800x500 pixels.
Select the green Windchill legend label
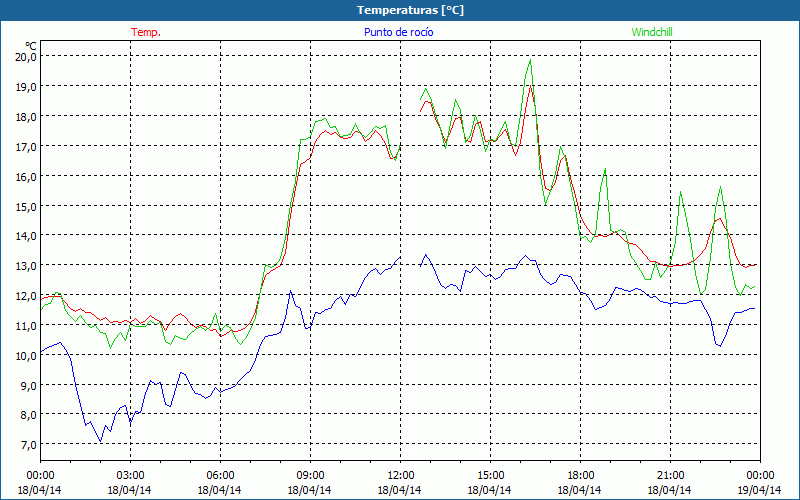click(x=652, y=32)
